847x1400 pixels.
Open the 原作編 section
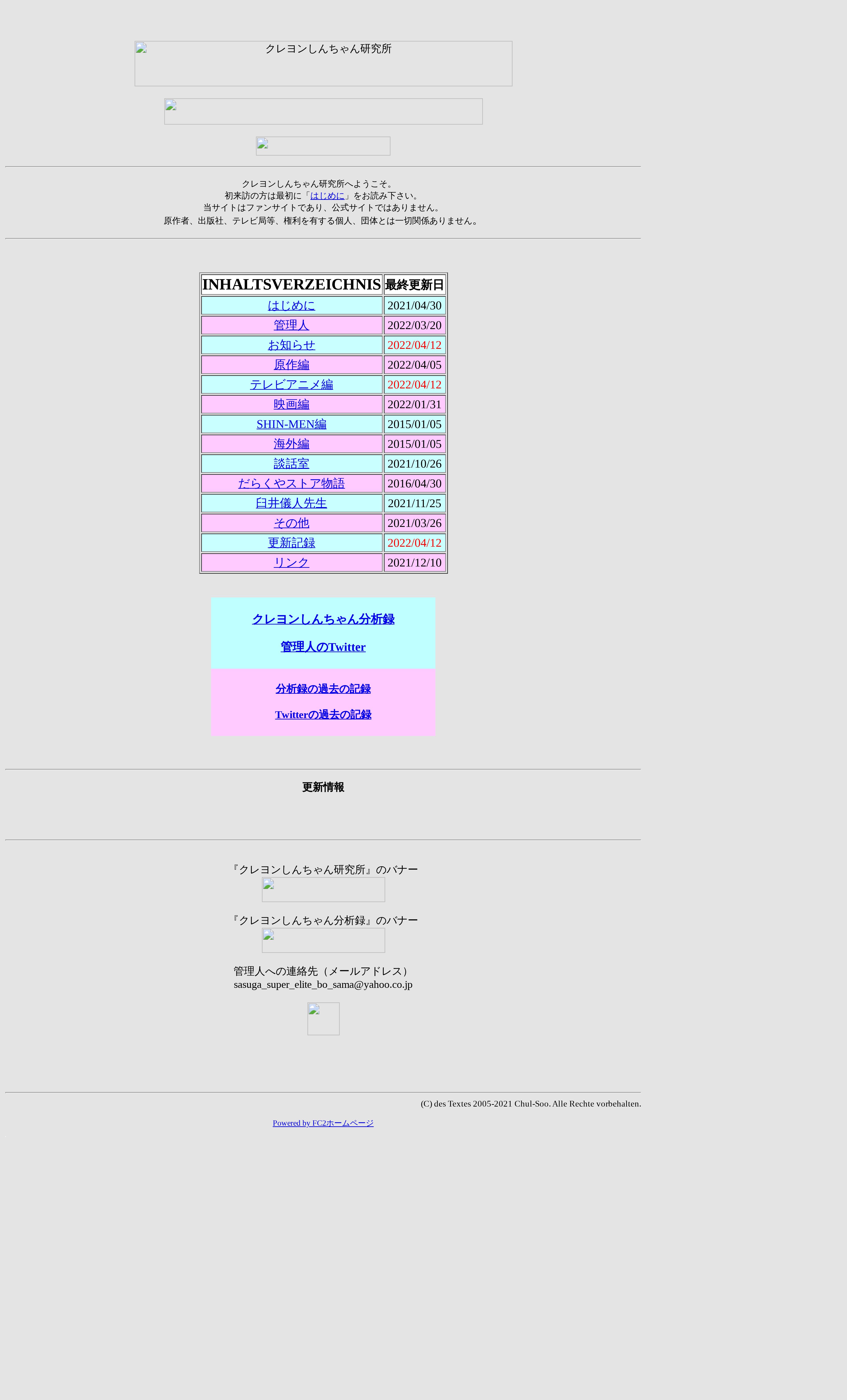click(291, 365)
